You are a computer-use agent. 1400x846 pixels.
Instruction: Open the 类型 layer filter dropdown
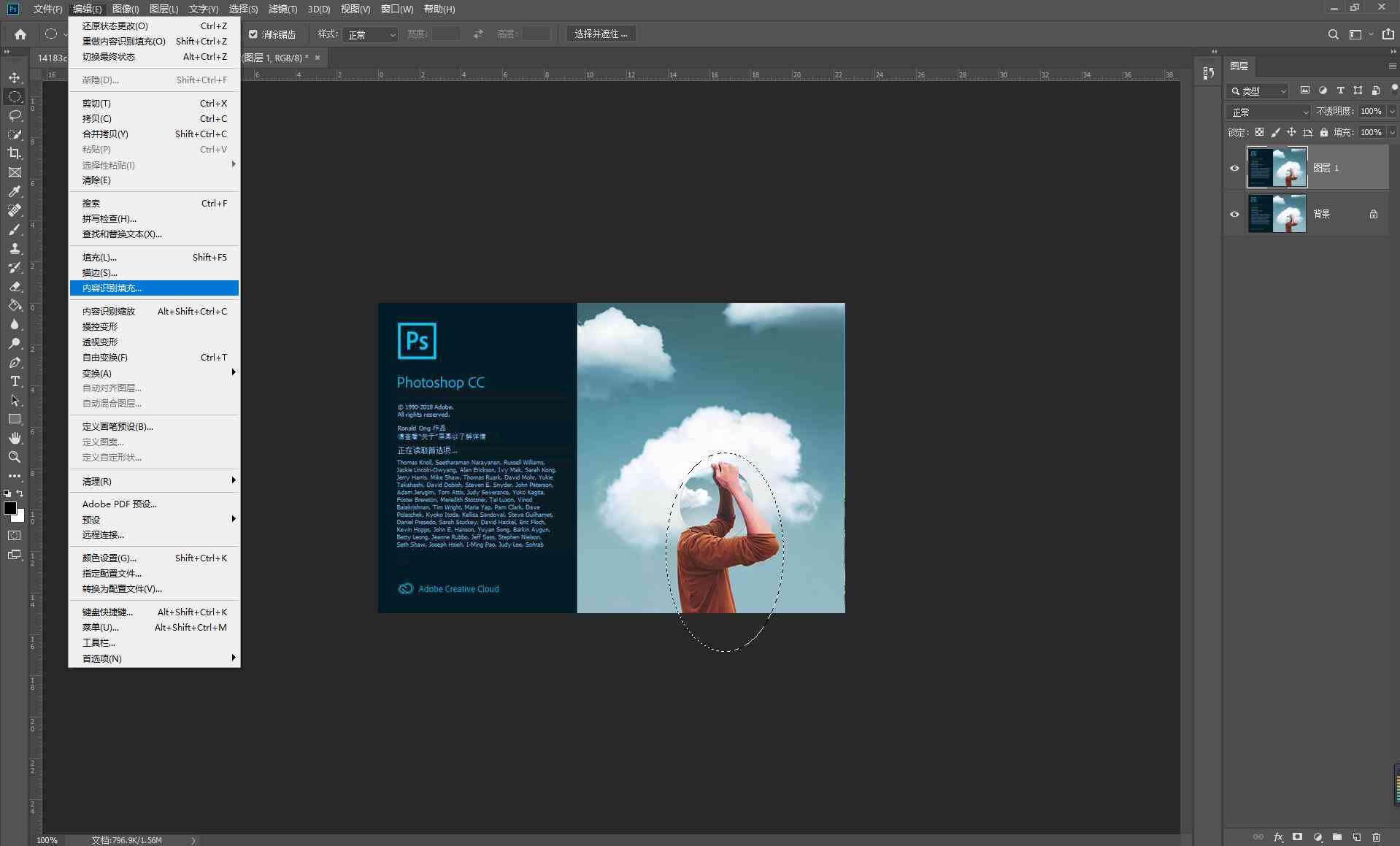click(x=1258, y=91)
